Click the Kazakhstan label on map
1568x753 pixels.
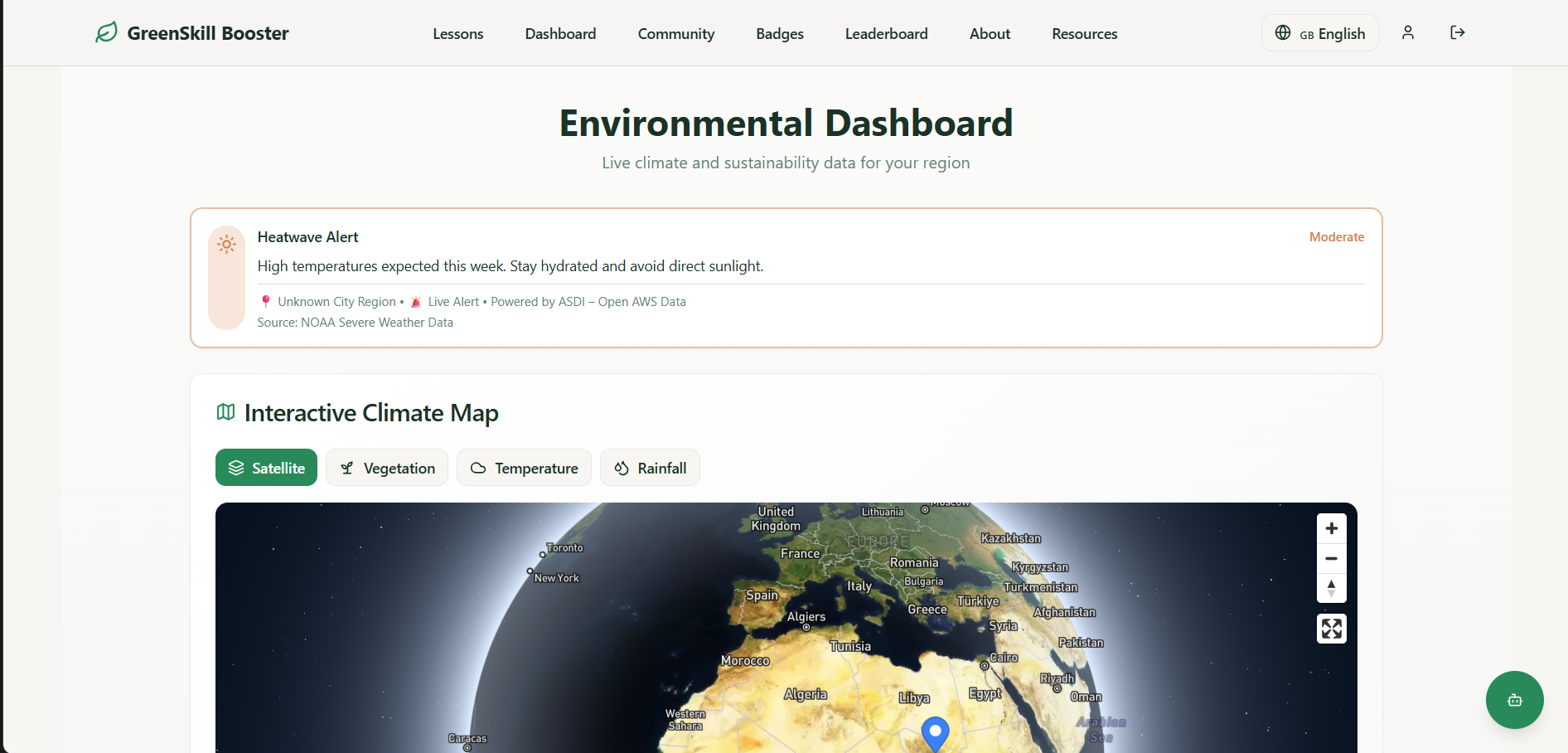1011,538
